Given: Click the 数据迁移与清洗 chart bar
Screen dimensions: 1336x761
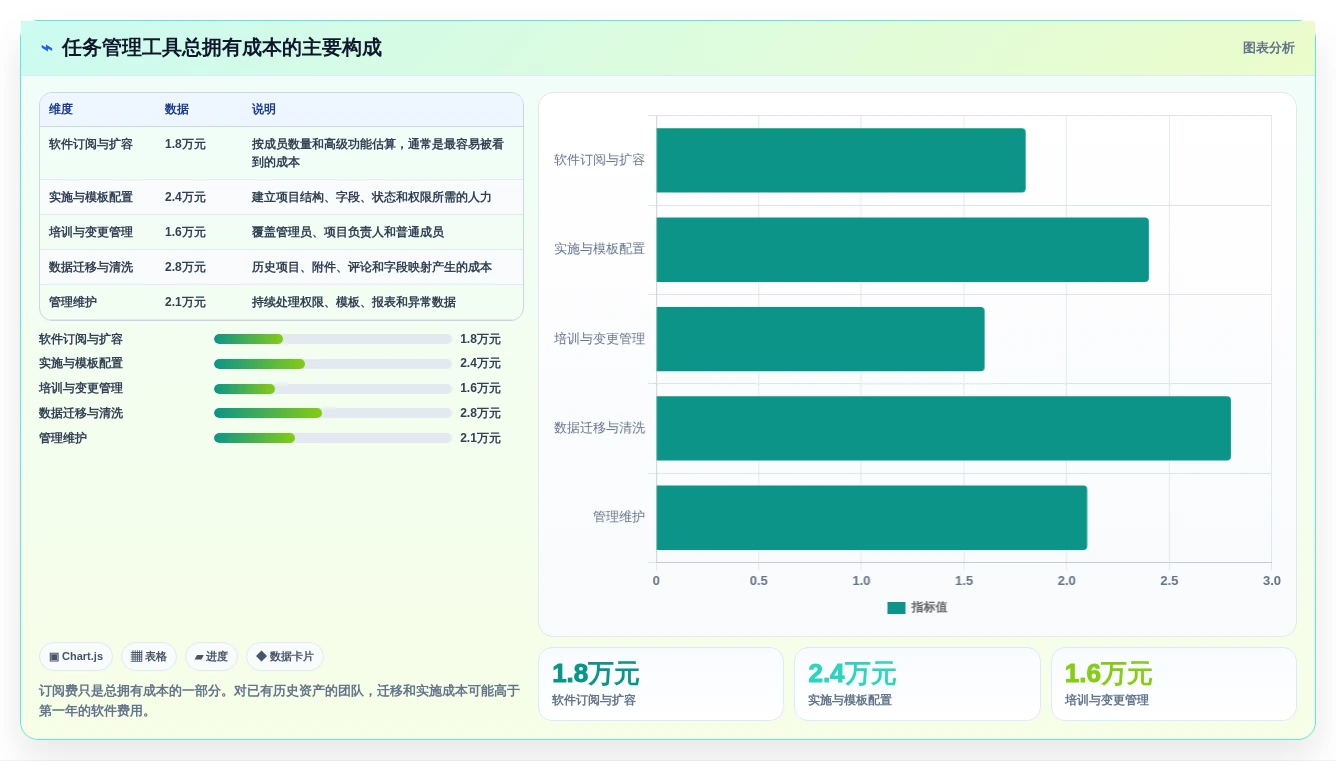Looking at the screenshot, I should pyautogui.click(x=943, y=428).
